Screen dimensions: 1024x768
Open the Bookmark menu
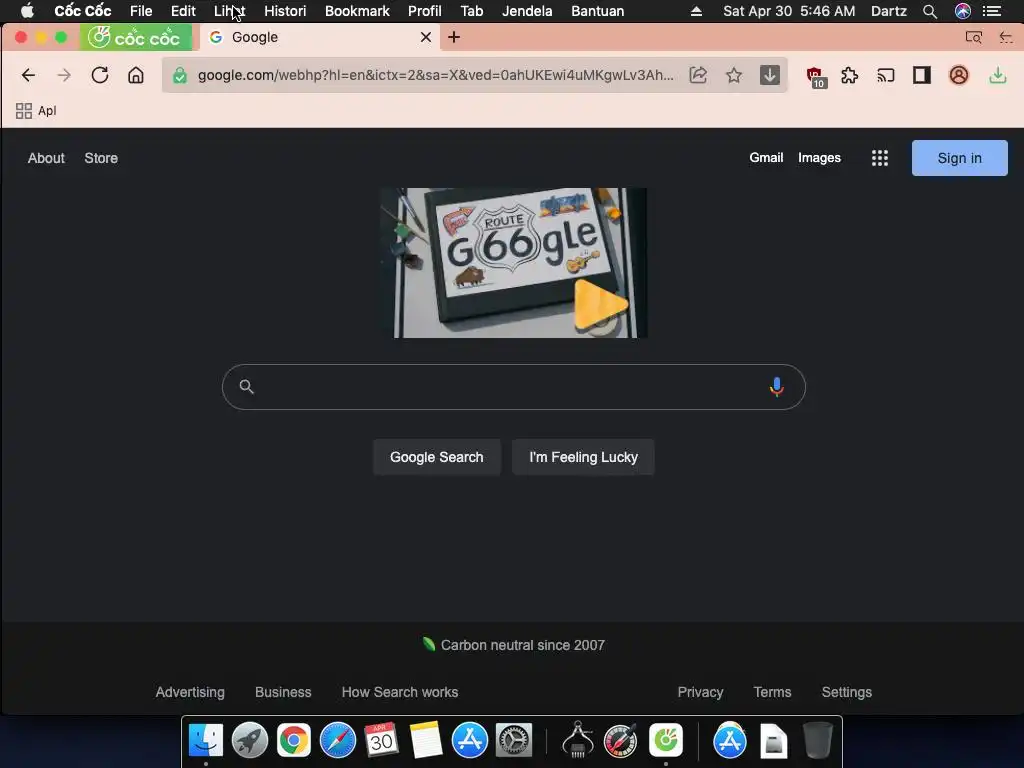pyautogui.click(x=357, y=11)
